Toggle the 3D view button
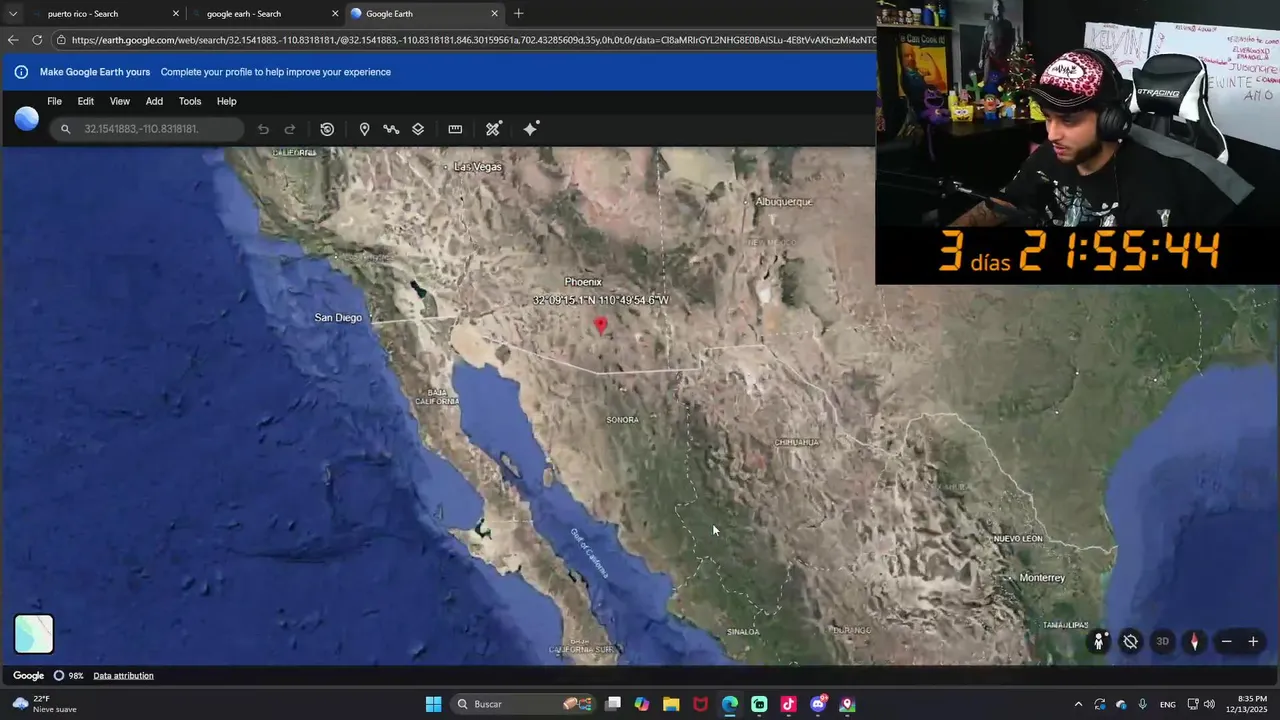The width and height of the screenshot is (1280, 720). coord(1162,642)
